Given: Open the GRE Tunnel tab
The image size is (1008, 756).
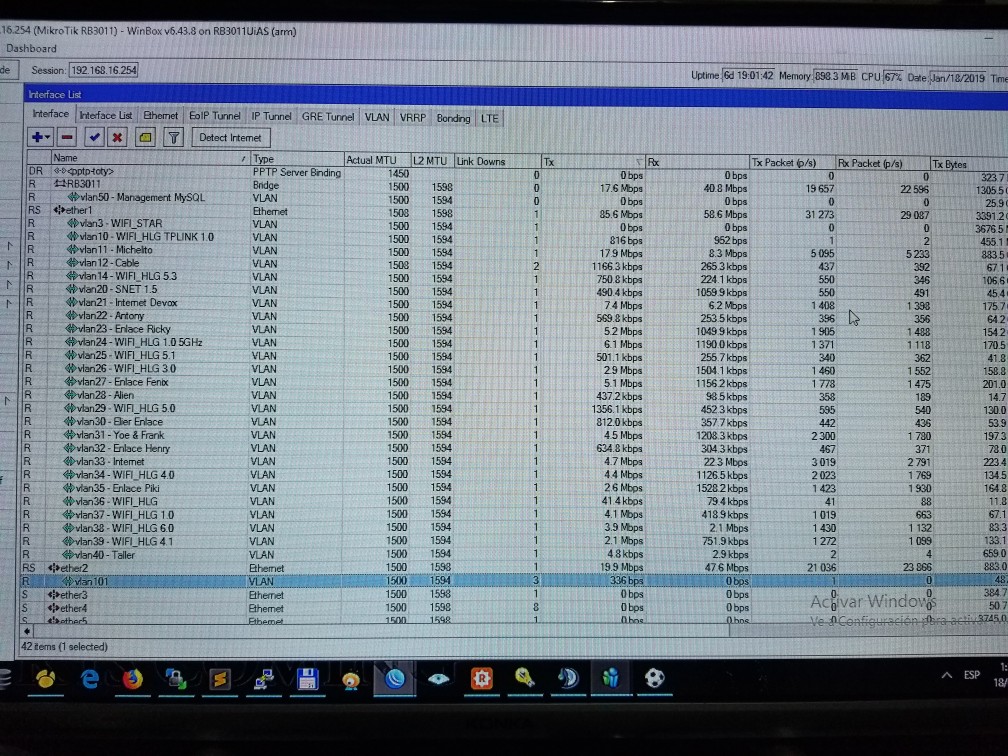Looking at the screenshot, I should click(327, 117).
